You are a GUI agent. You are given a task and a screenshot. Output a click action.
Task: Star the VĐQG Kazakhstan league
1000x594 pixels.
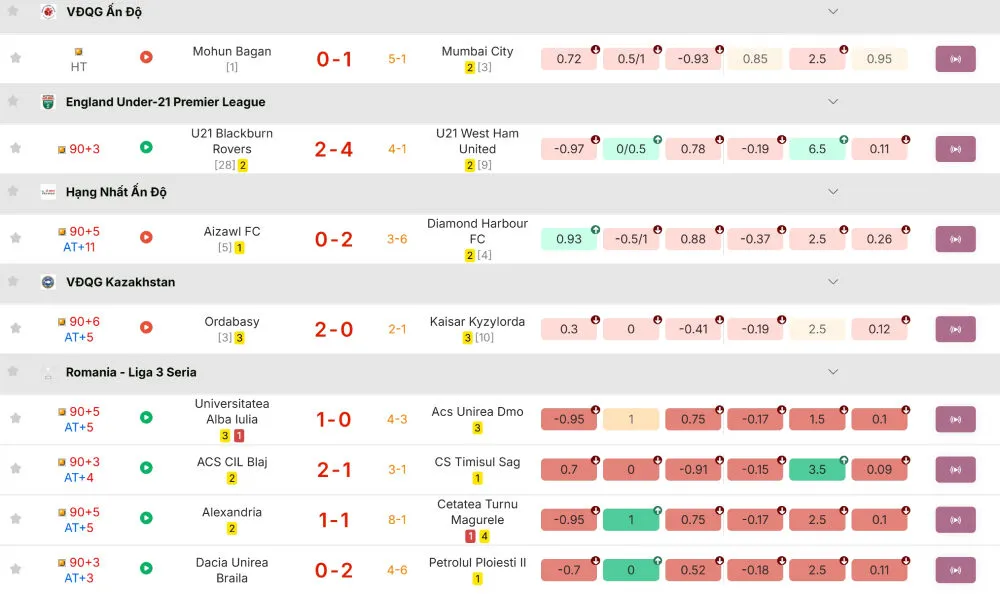click(x=13, y=282)
